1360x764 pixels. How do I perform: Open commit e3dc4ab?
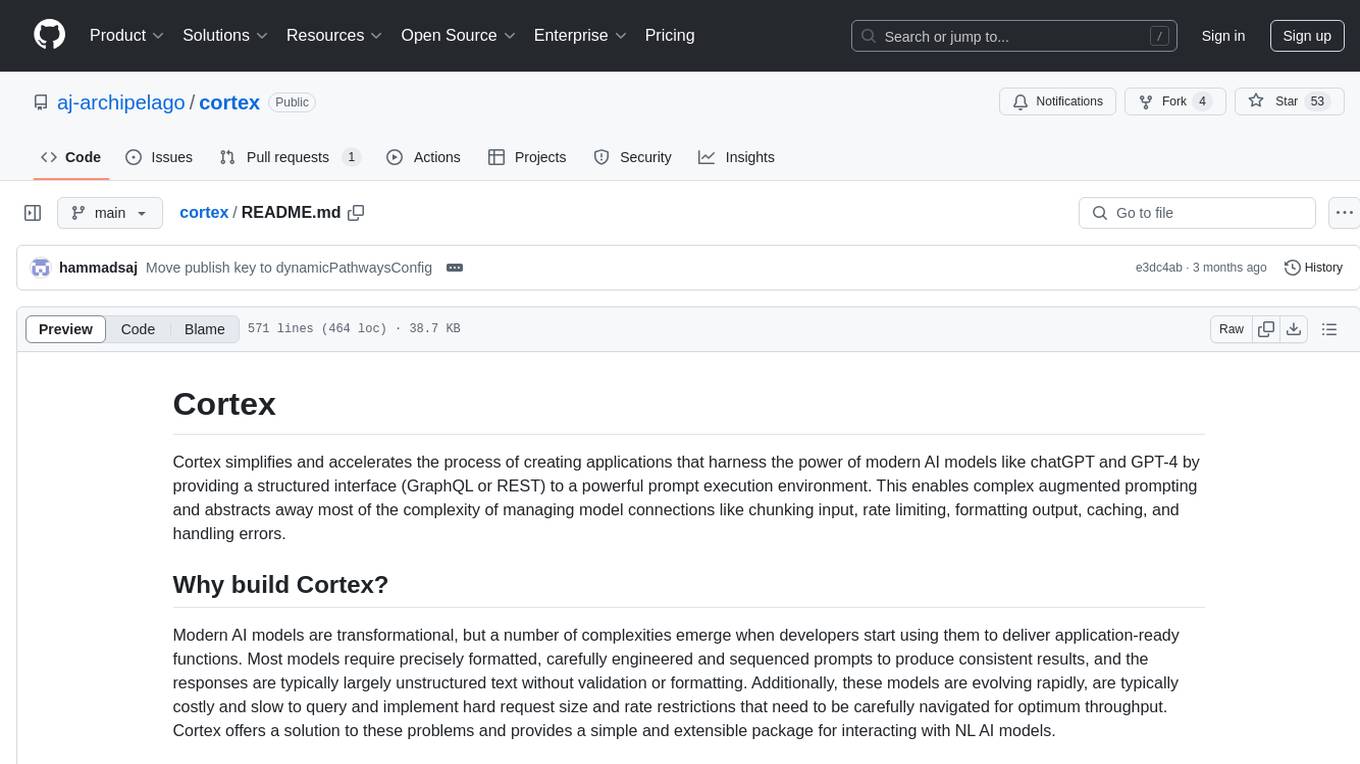tap(1159, 268)
